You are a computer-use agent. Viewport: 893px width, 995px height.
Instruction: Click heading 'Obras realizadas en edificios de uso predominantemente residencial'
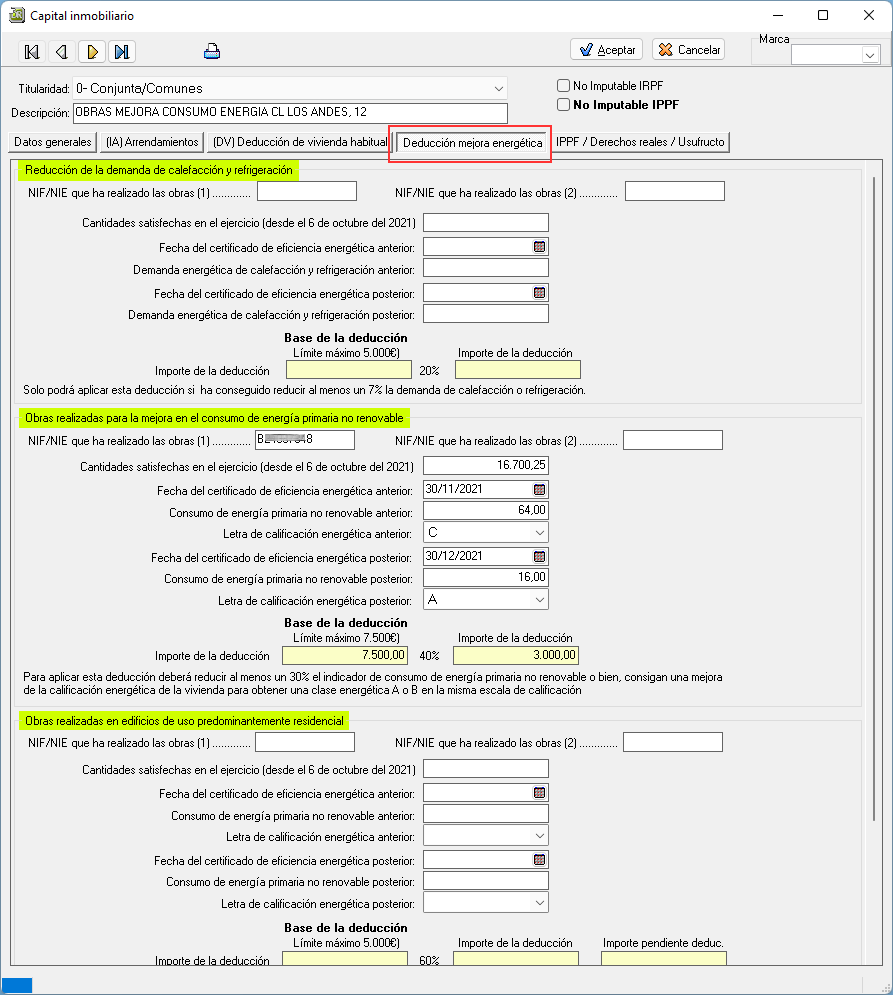click(184, 721)
